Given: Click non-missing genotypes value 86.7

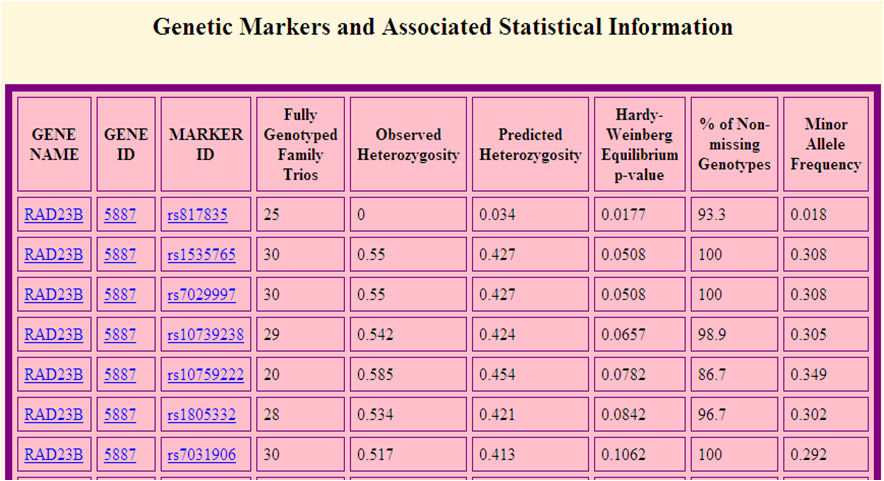Looking at the screenshot, I should click(711, 374).
